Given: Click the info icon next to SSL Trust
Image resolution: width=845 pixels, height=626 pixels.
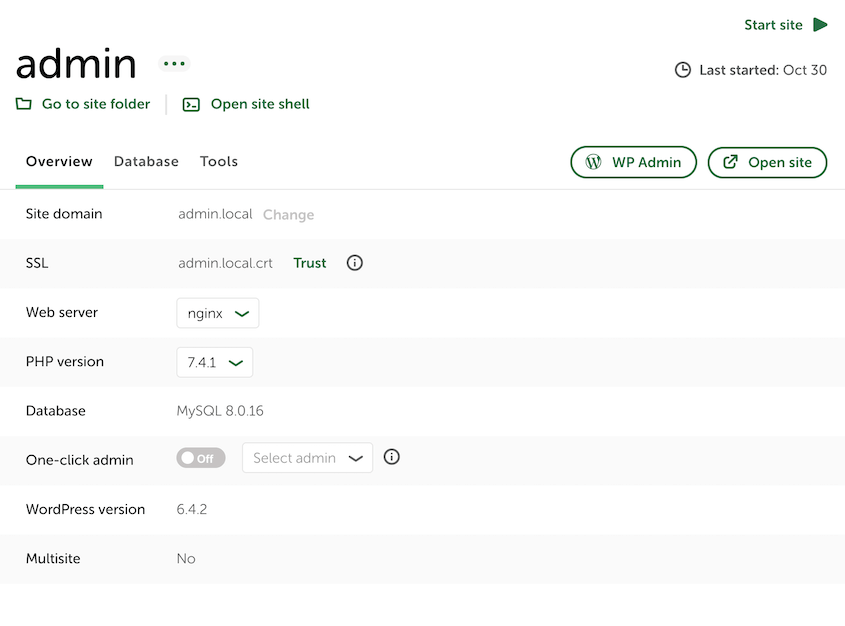Looking at the screenshot, I should click(x=355, y=263).
